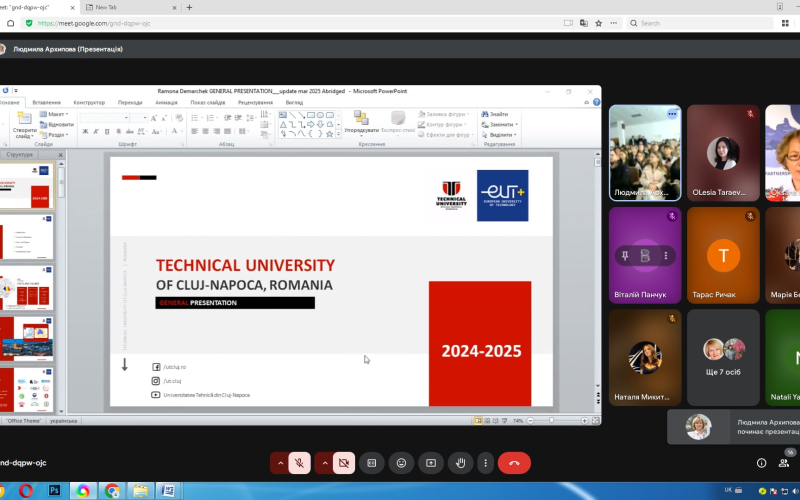Click Створити слайд button
This screenshot has height=500, width=800.
(x=24, y=125)
